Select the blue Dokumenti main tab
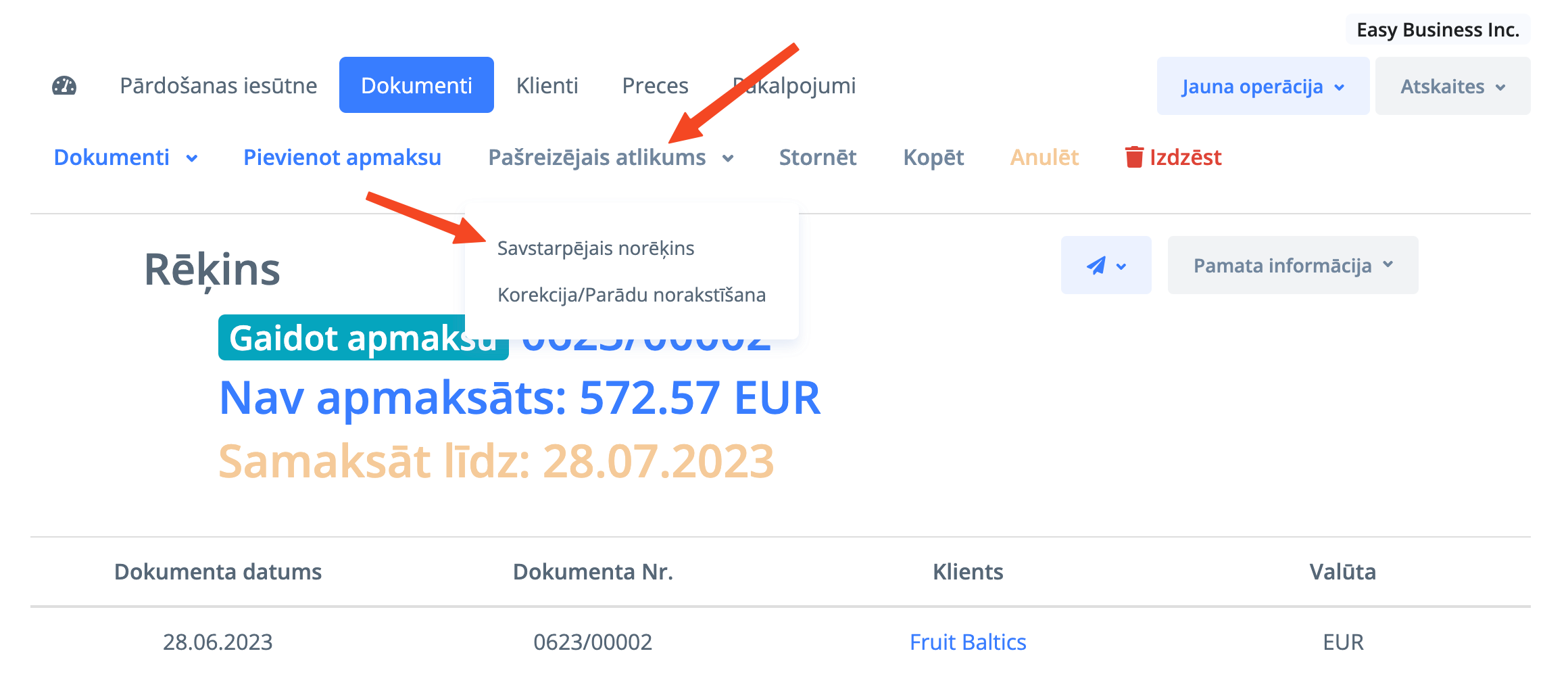The image size is (1568, 687). click(x=416, y=86)
